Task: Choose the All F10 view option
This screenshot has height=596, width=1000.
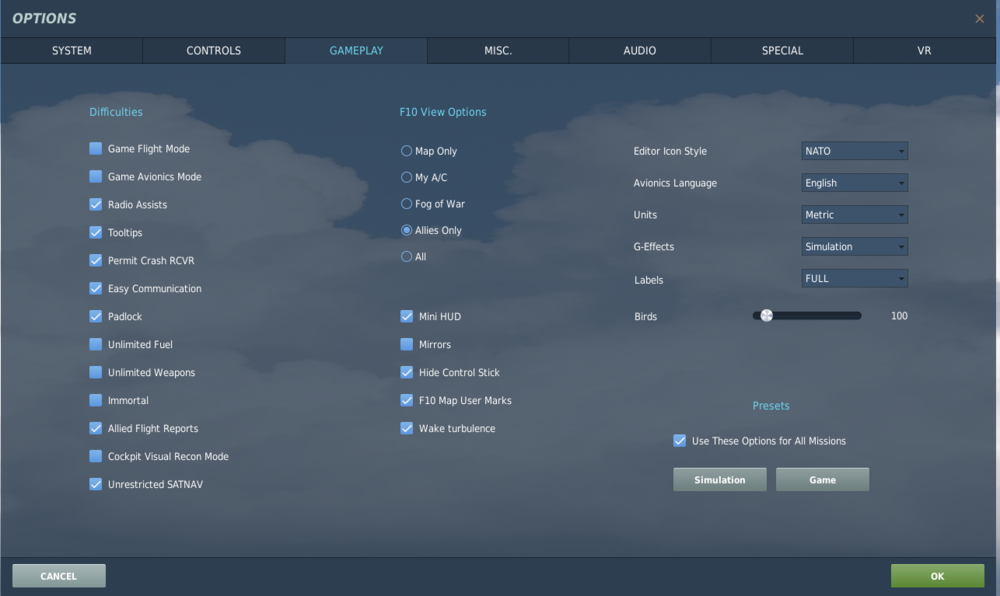Action: tap(404, 255)
